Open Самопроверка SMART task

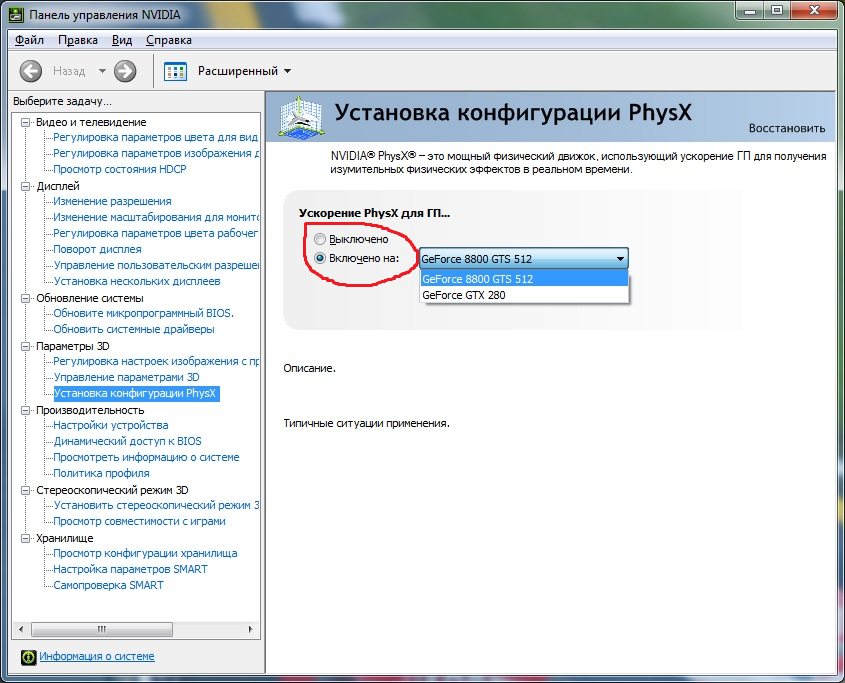tap(108, 585)
